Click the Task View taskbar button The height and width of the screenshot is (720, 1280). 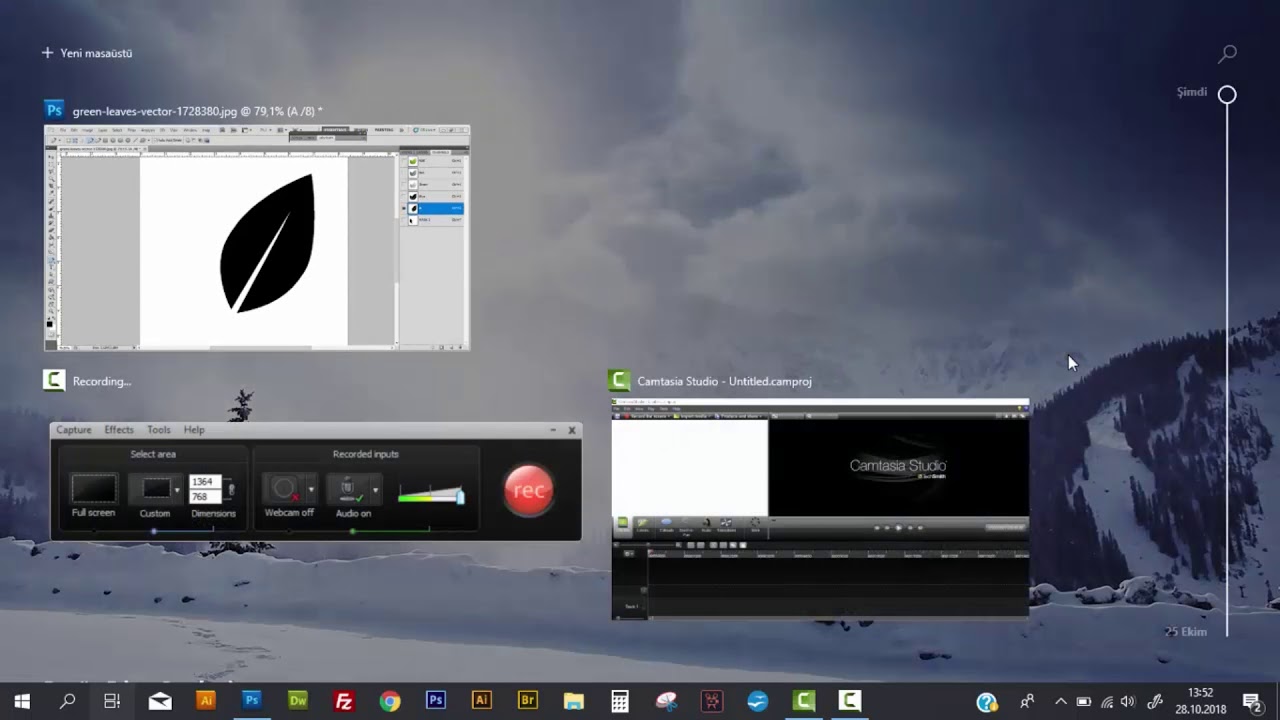click(112, 701)
